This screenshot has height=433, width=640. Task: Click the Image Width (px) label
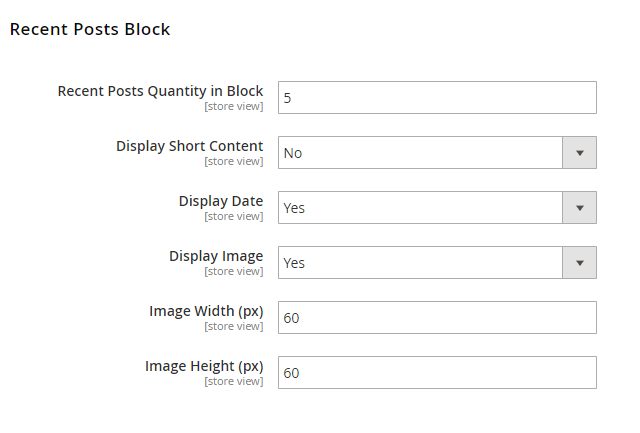pyautogui.click(x=206, y=311)
